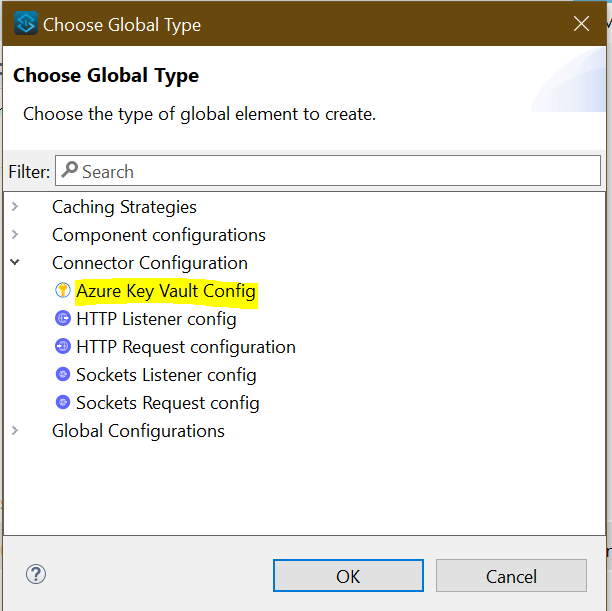Viewport: 612px width, 611px height.
Task: Click the Sockets Request config icon
Action: [x=63, y=403]
